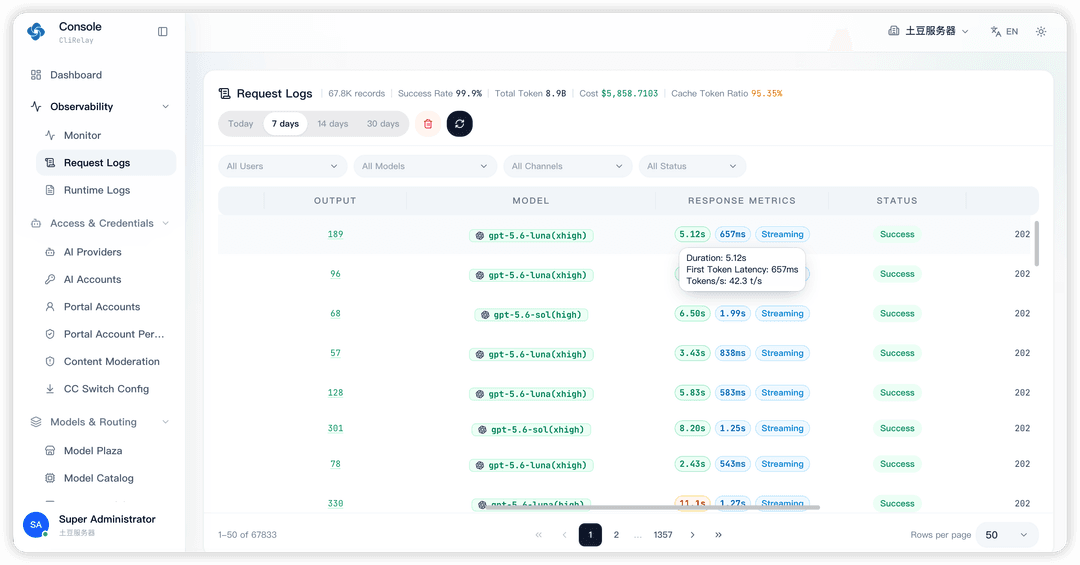Click Model Catalog chip icon

pos(50,479)
